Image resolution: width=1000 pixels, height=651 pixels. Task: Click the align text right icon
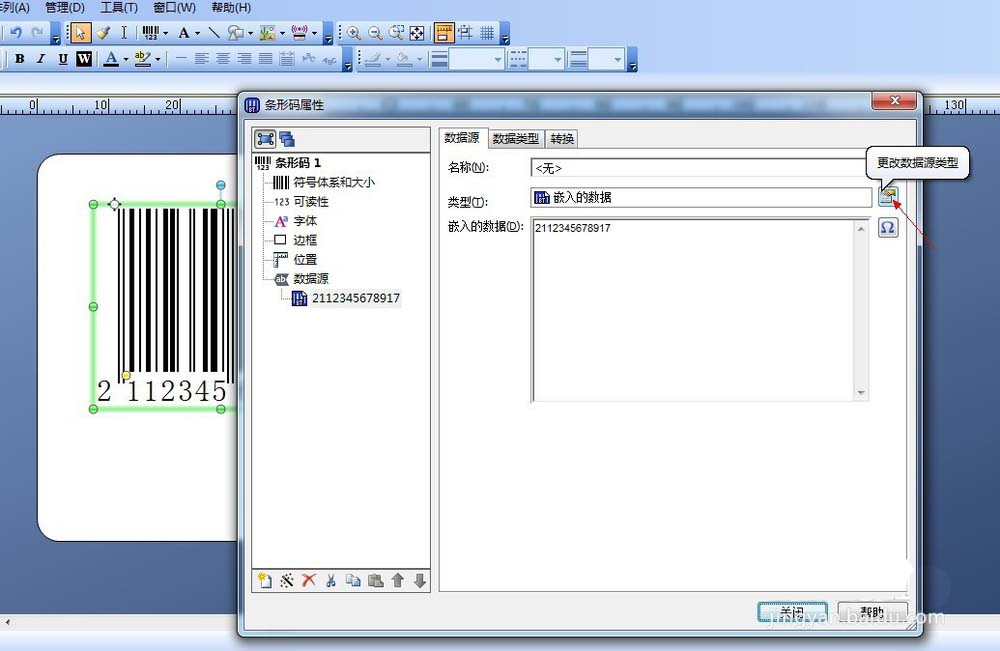pyautogui.click(x=244, y=59)
